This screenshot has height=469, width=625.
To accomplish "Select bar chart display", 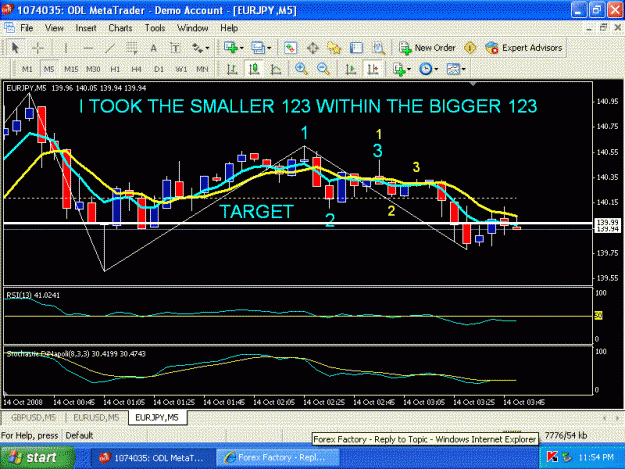I will point(232,69).
